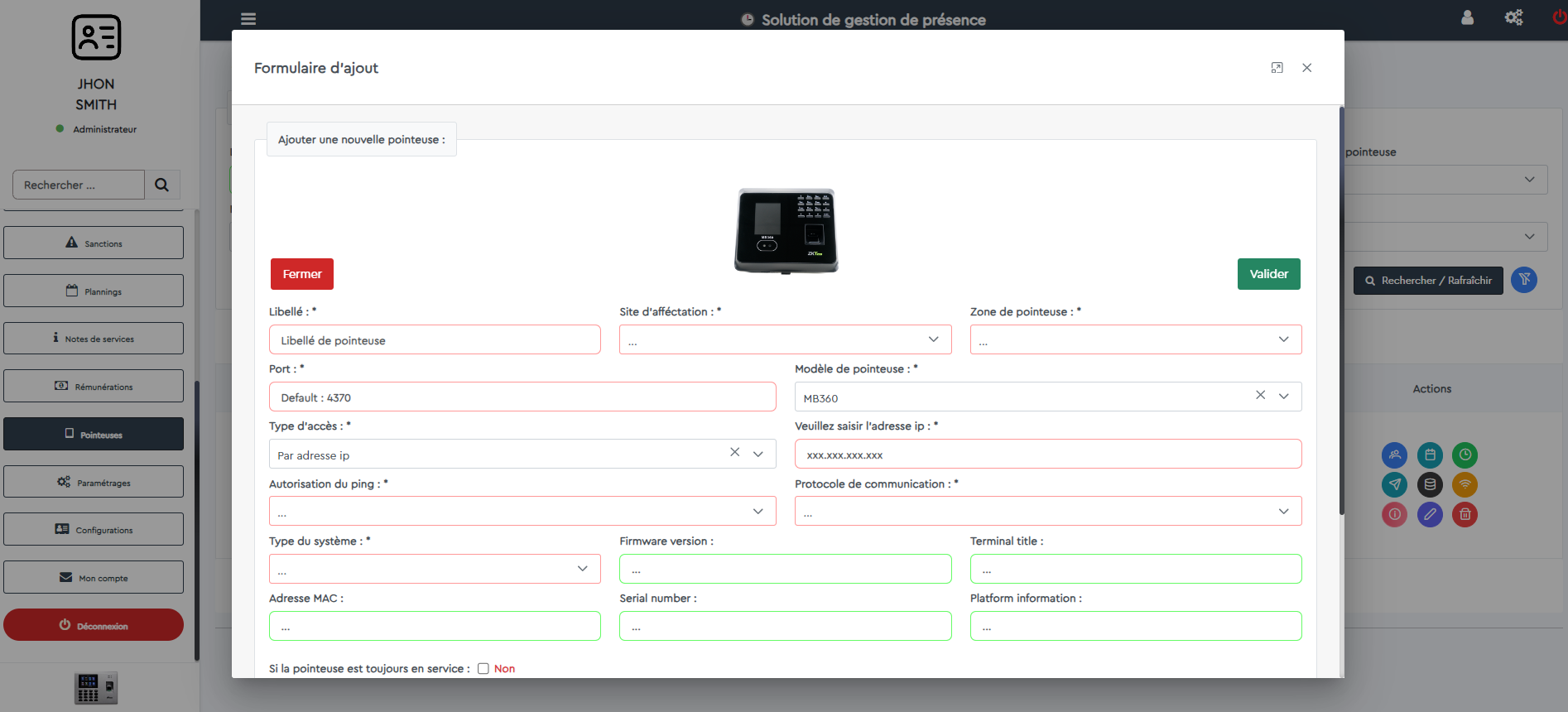Open the Type du système dropdown
Screen dimensions: 1568x712
[435, 569]
